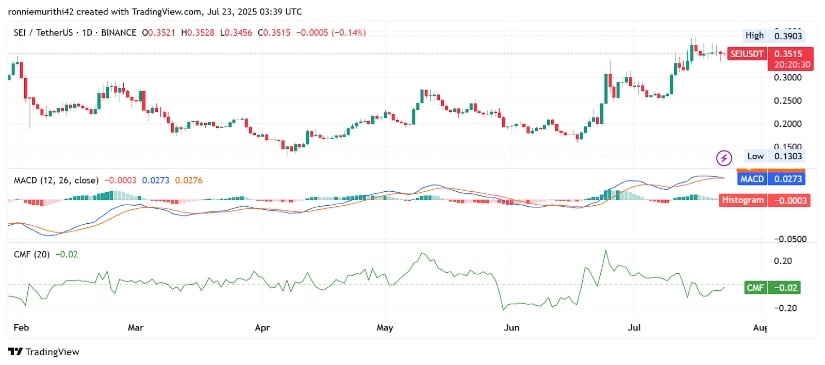Click the May label on time axis
This screenshot has height=365, width=825.
[385, 328]
